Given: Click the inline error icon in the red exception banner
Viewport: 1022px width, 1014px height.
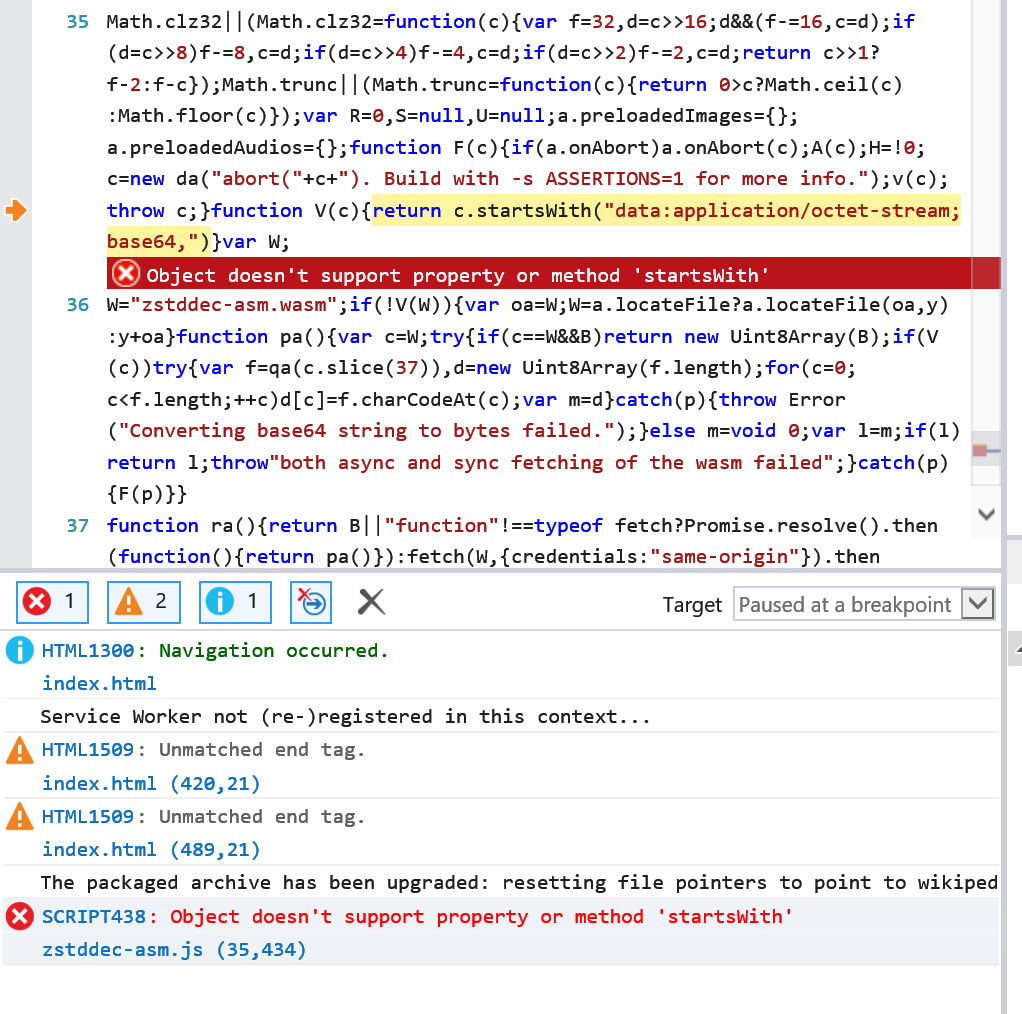Looking at the screenshot, I should (126, 274).
